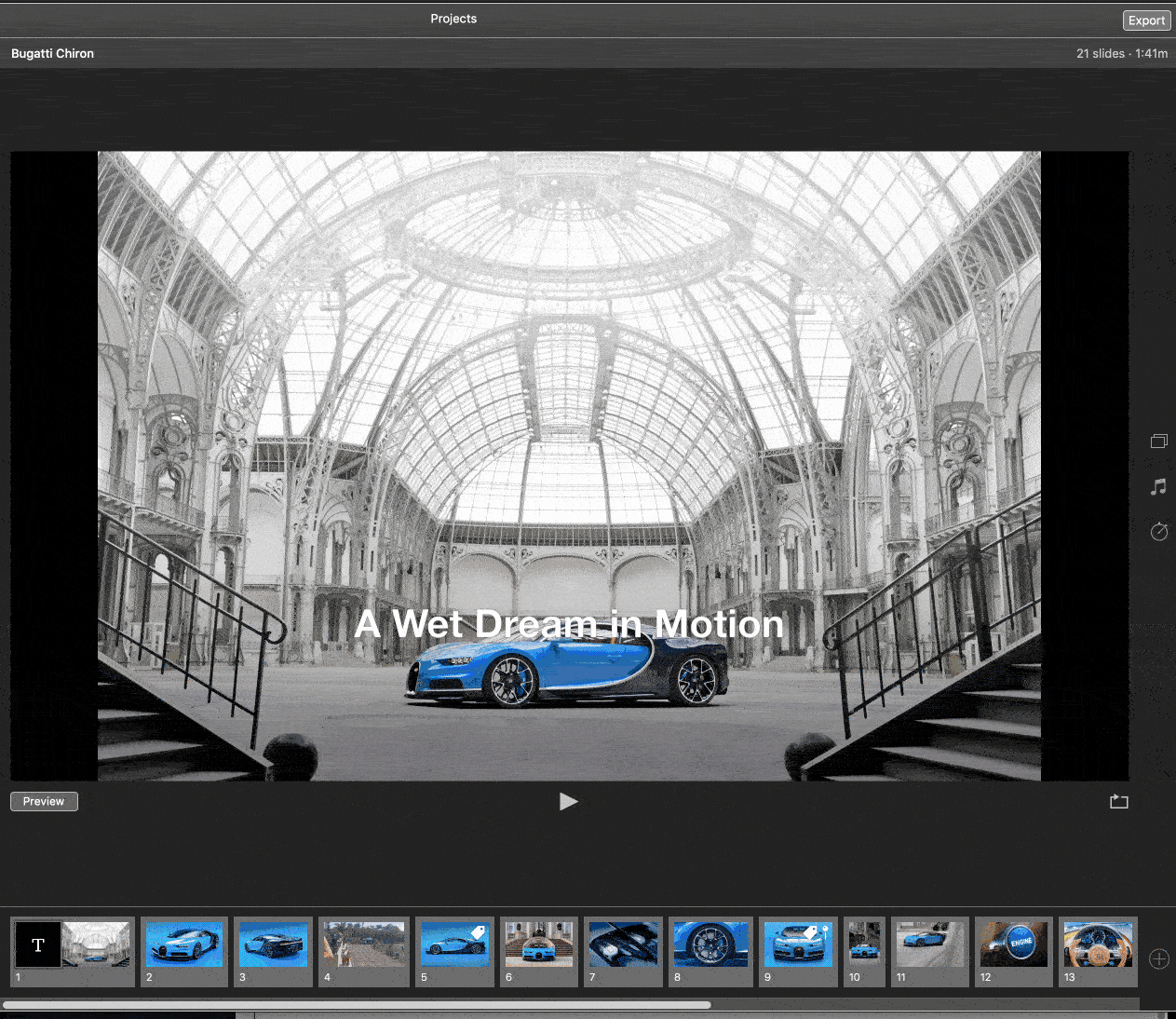
Task: Click the add slide plus icon
Action: pyautogui.click(x=1159, y=959)
